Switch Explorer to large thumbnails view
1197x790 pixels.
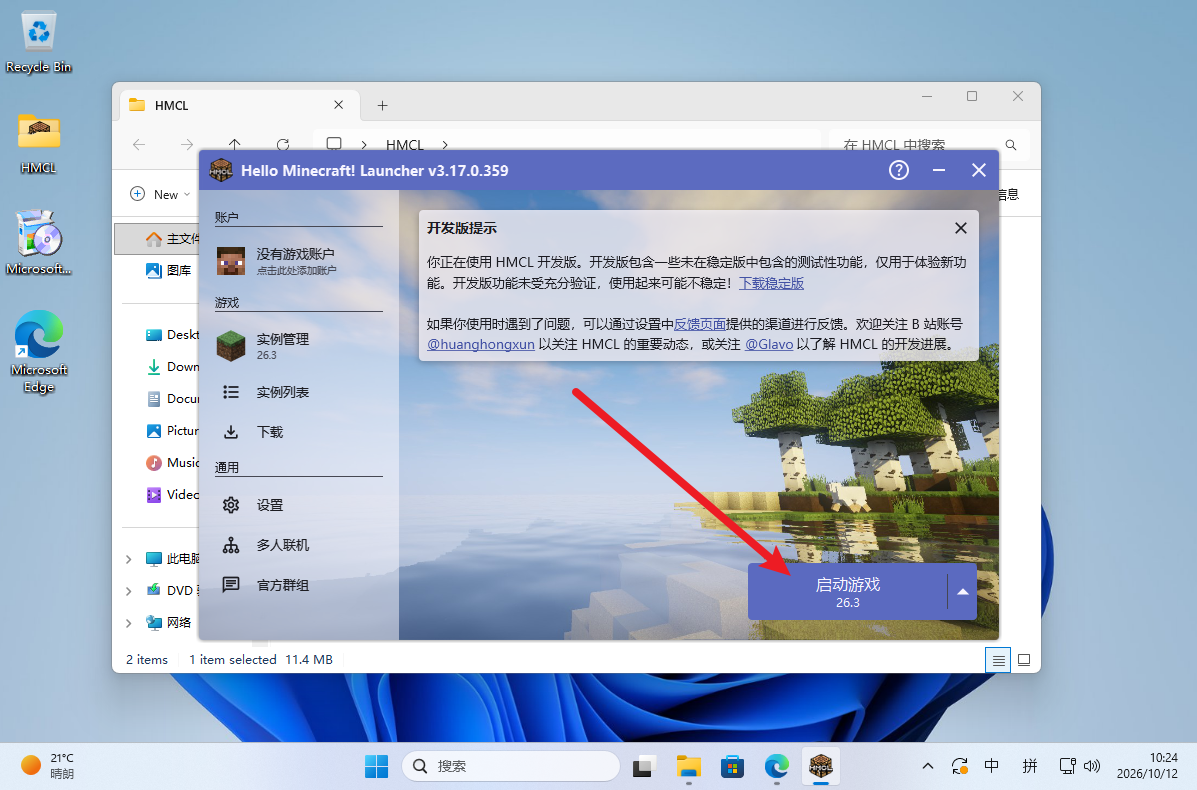tap(1024, 660)
